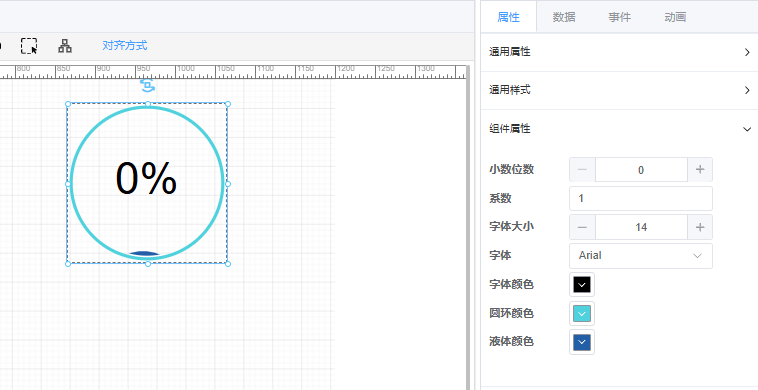Open the 液体颜色 blue color picker

click(x=582, y=342)
